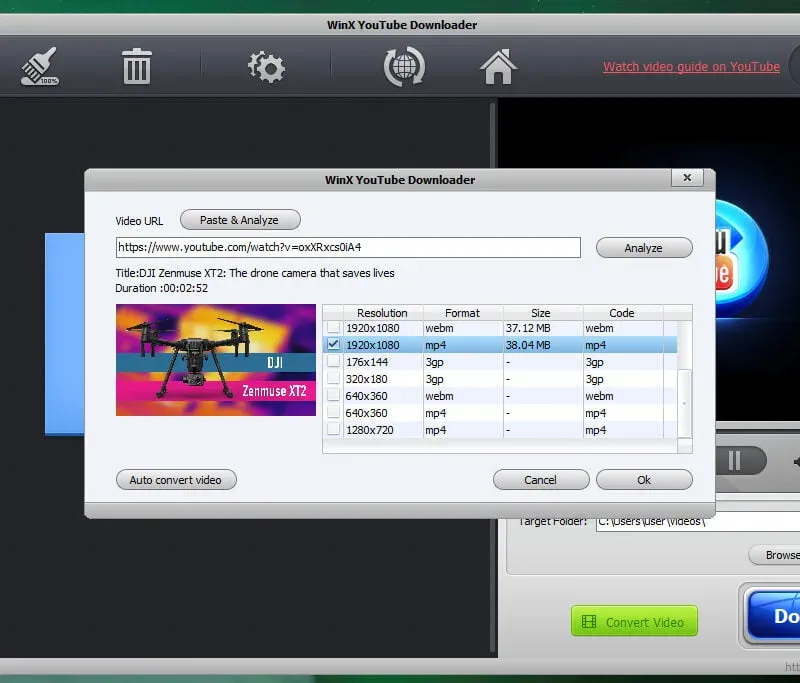The image size is (800, 683).
Task: Go to the home page icon
Action: 498,66
